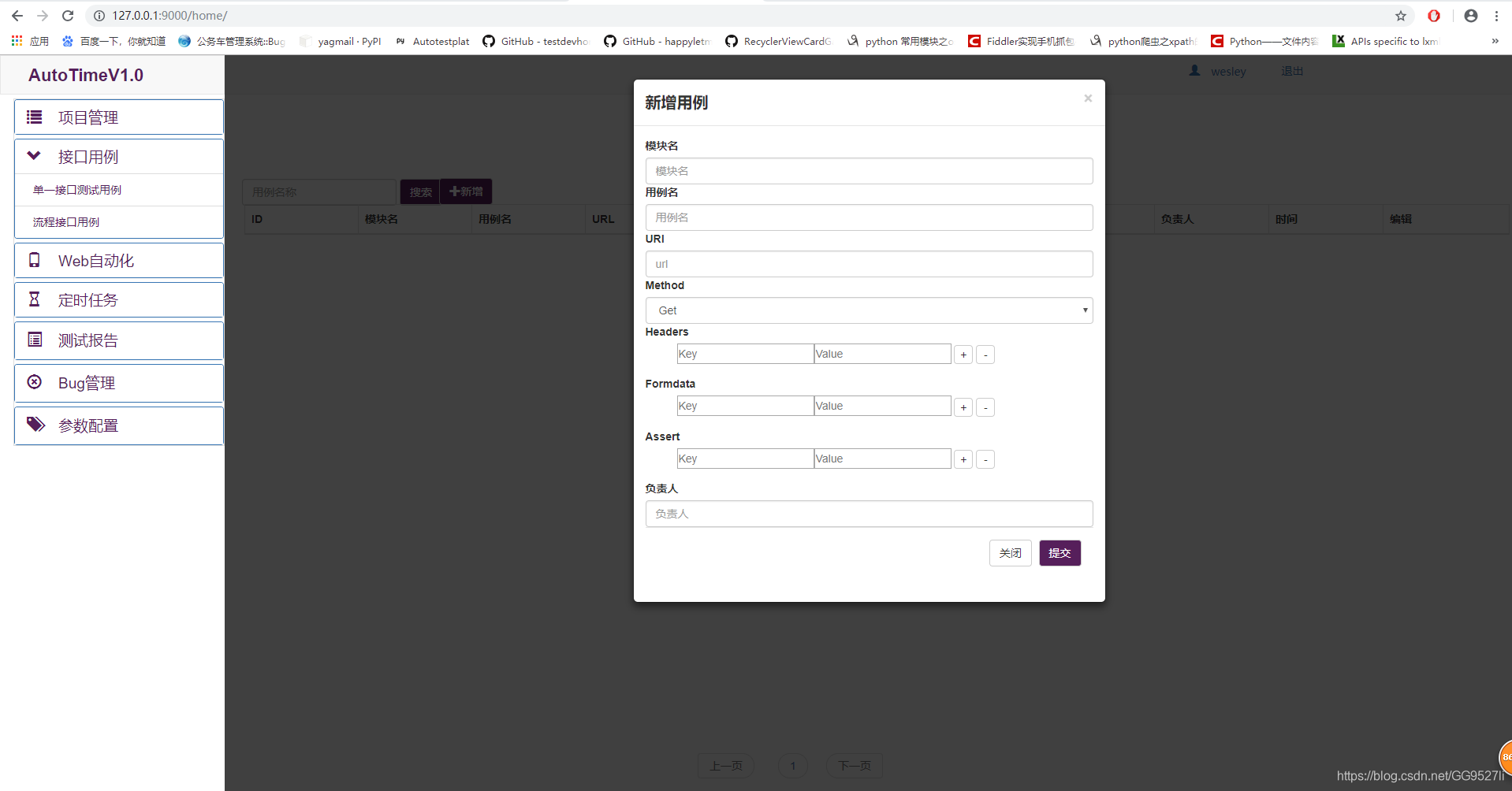Click the Opera extension icon
The image size is (1512, 791).
pos(1434,16)
